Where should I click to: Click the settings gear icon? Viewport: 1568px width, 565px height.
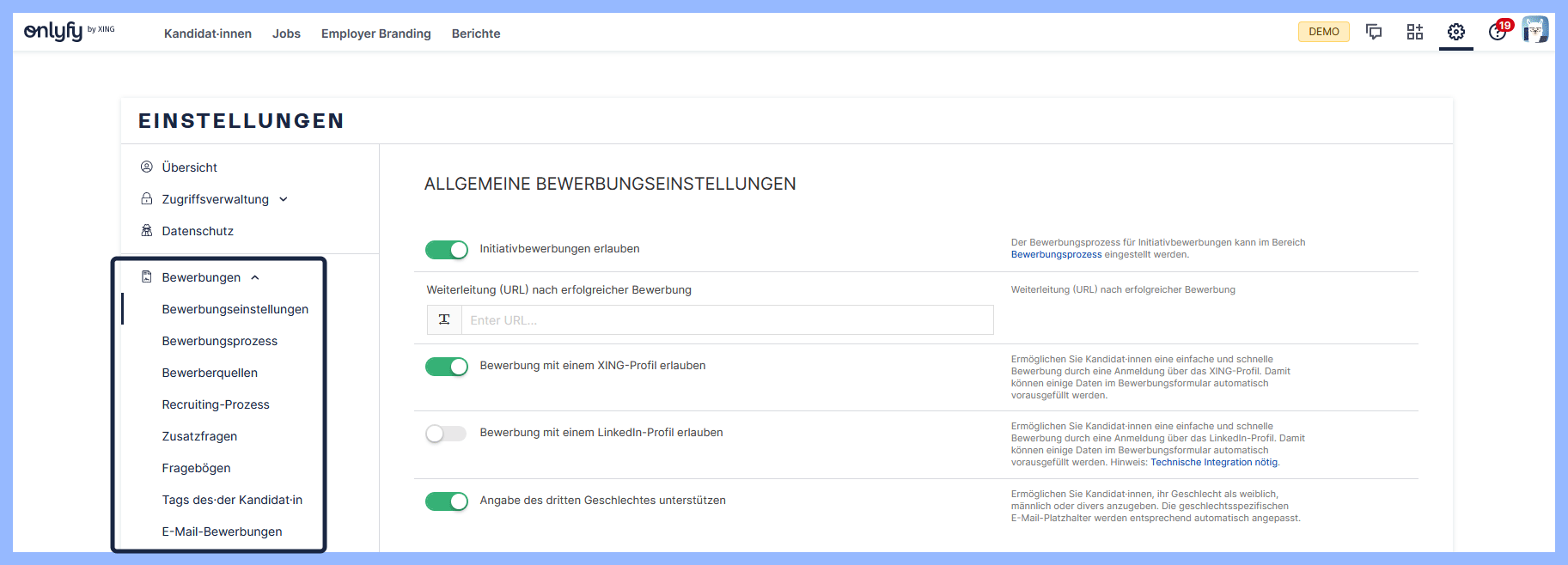point(1456,32)
